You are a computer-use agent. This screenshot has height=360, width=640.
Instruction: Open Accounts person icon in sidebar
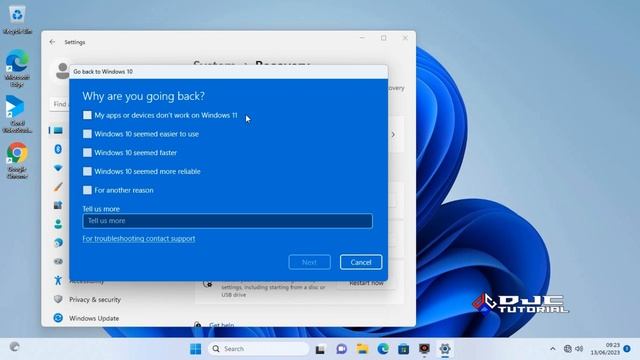[58, 224]
